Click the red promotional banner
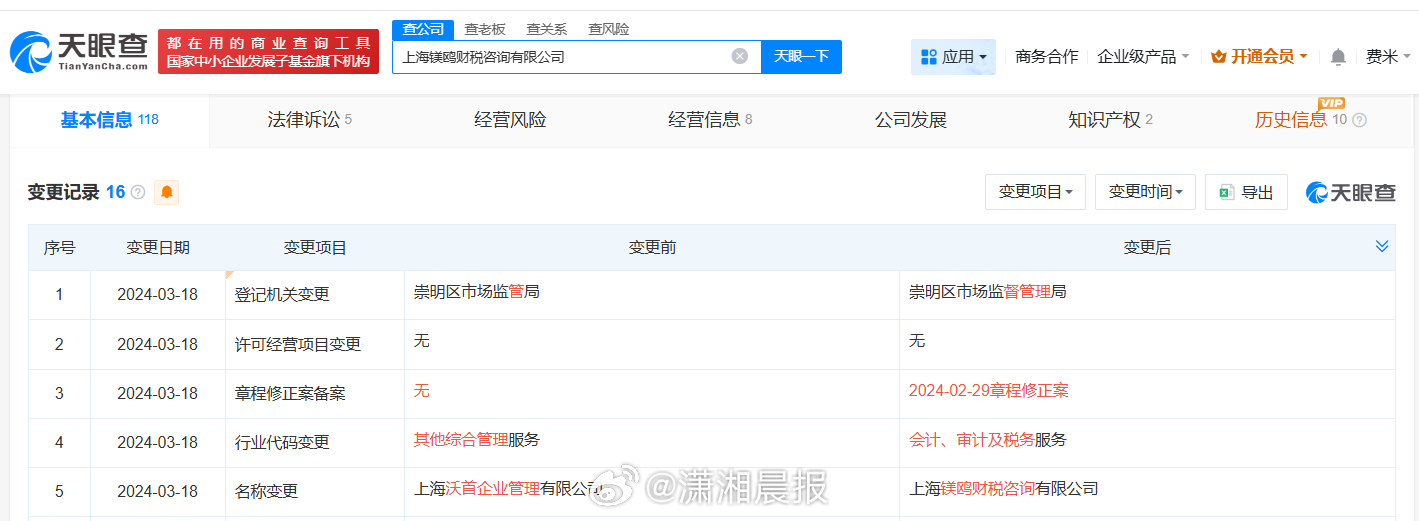The height and width of the screenshot is (521, 1419). point(269,52)
